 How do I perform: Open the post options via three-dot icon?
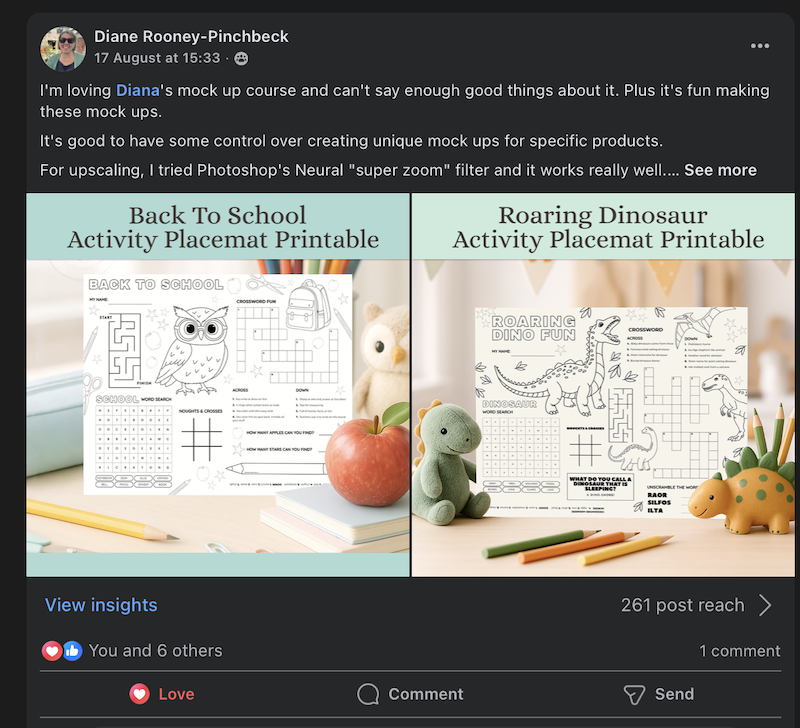coord(760,45)
